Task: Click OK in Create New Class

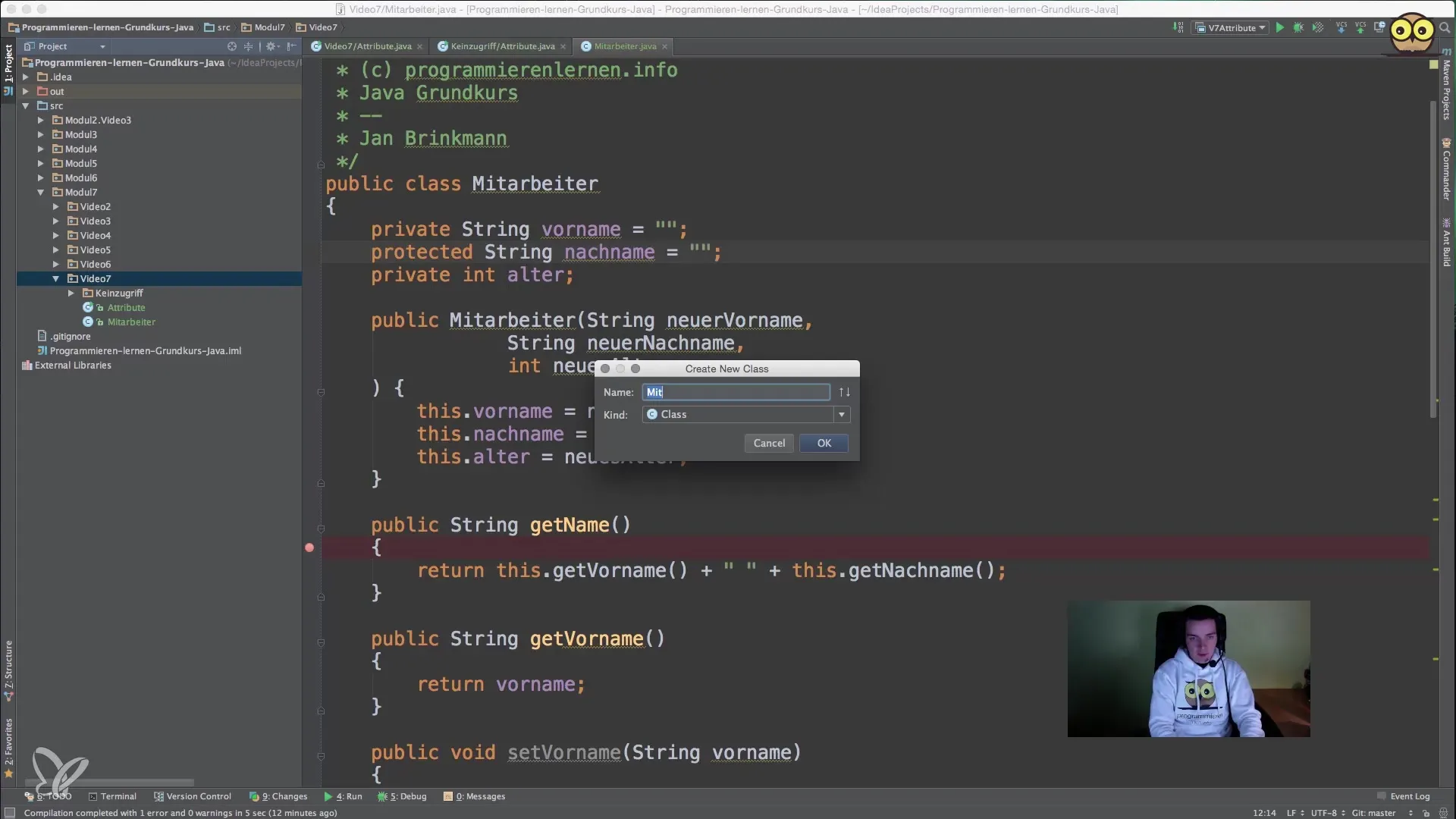Action: click(x=824, y=443)
